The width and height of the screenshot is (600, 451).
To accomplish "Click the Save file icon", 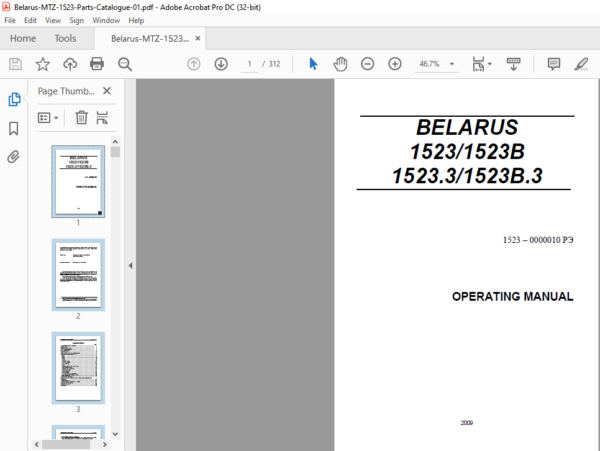I will (15, 64).
